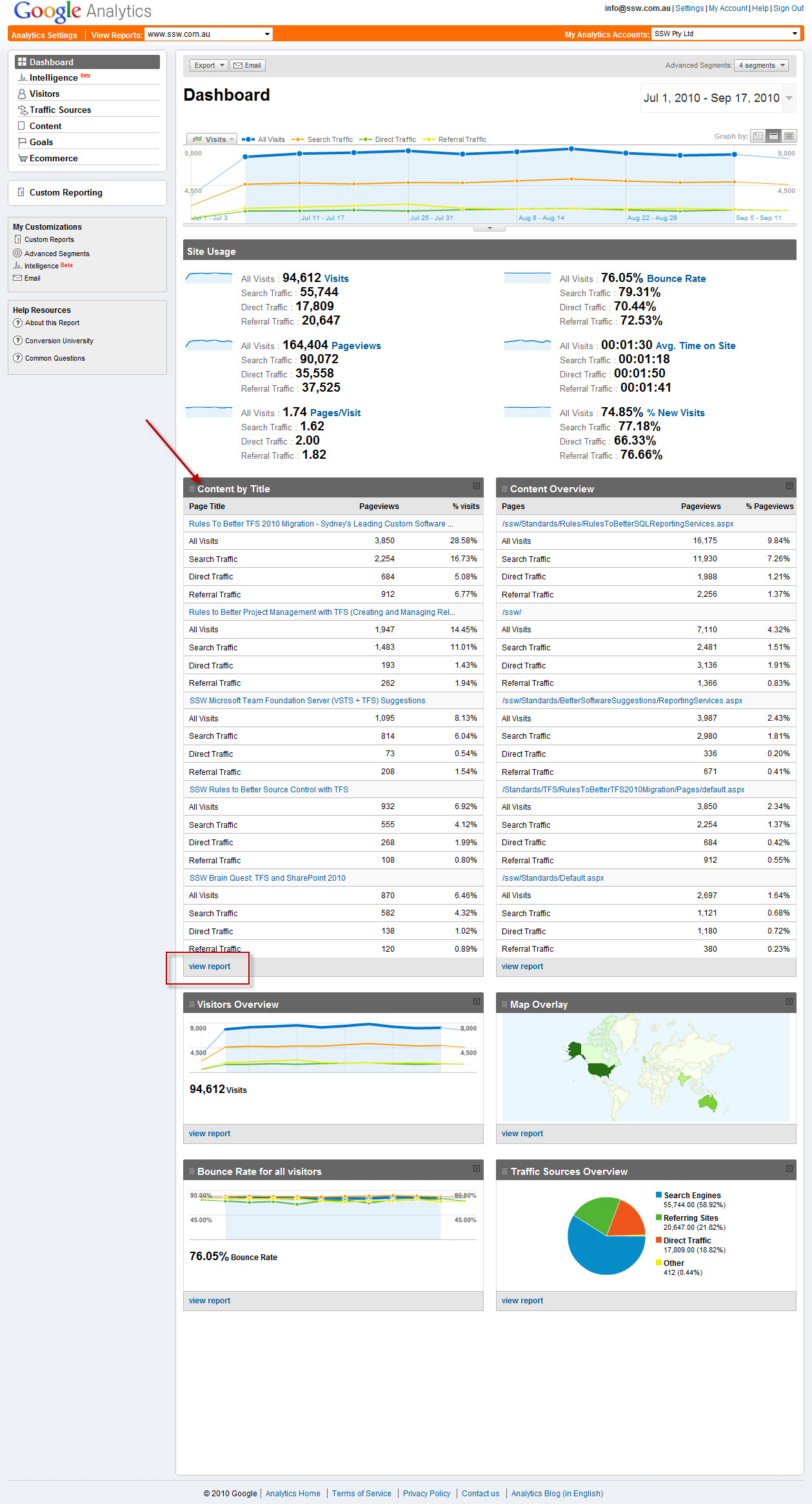Click the Advanced Segments target icon
The height and width of the screenshot is (1504, 812).
coord(17,254)
